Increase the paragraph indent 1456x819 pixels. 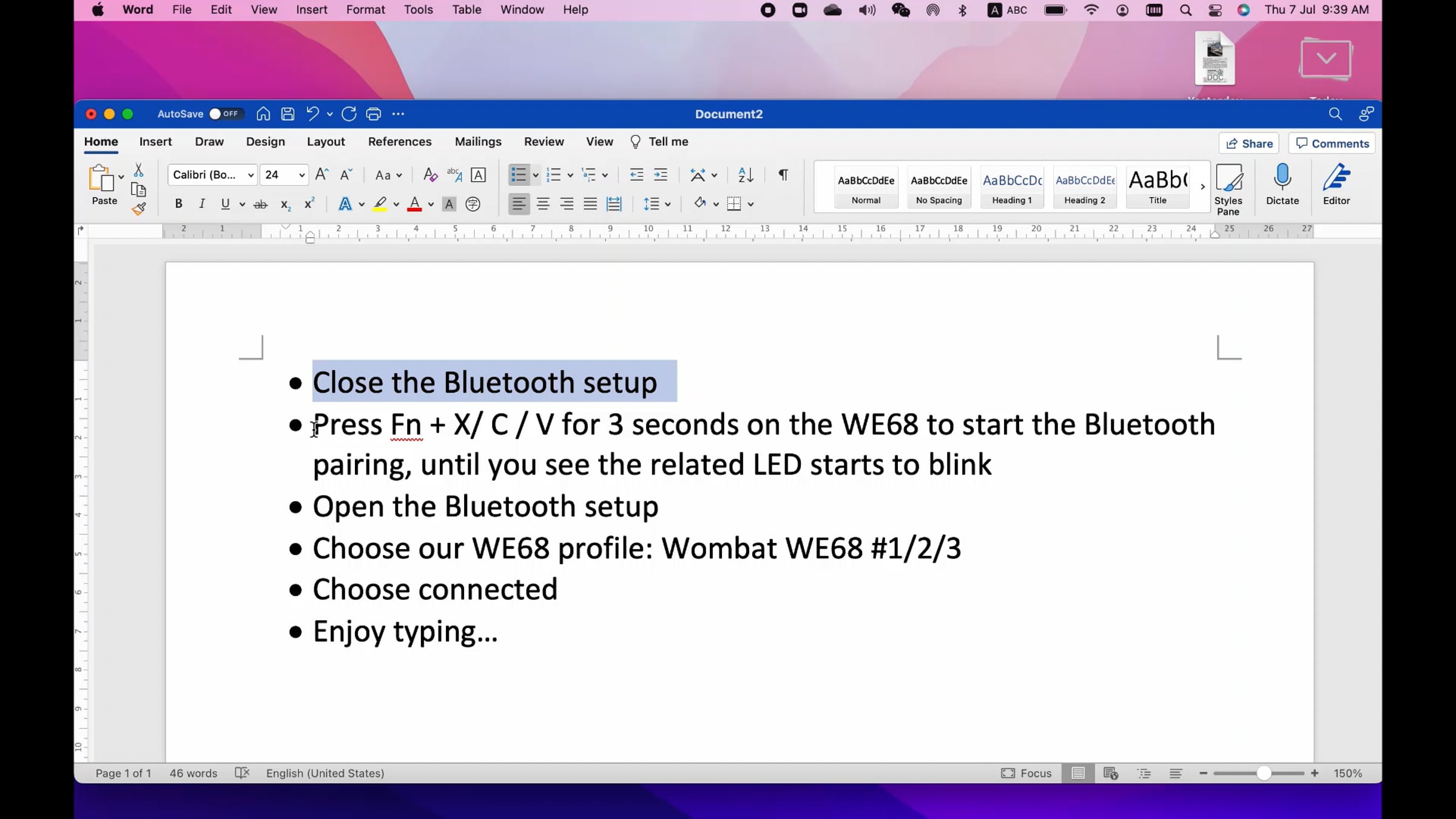click(661, 175)
